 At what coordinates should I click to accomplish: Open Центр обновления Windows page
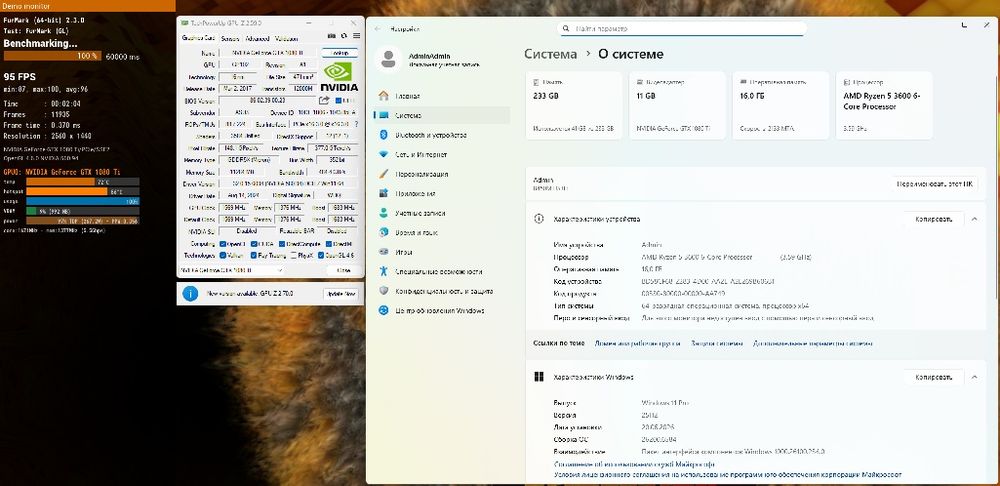click(x=442, y=311)
